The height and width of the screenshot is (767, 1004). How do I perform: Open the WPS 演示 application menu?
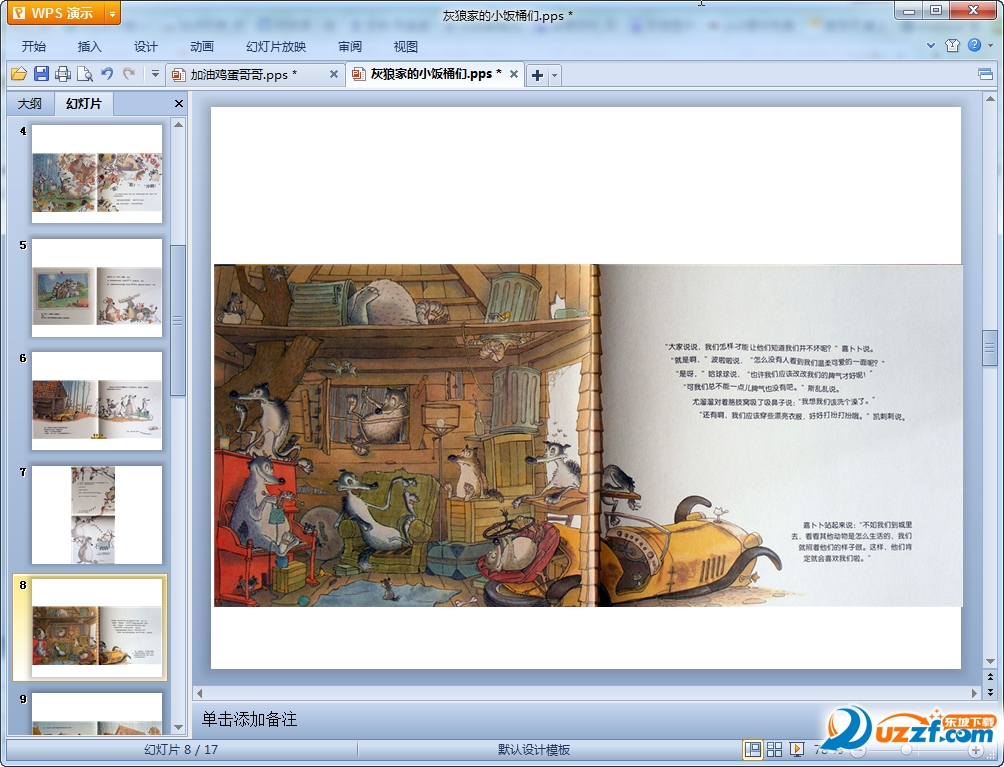pyautogui.click(x=56, y=13)
